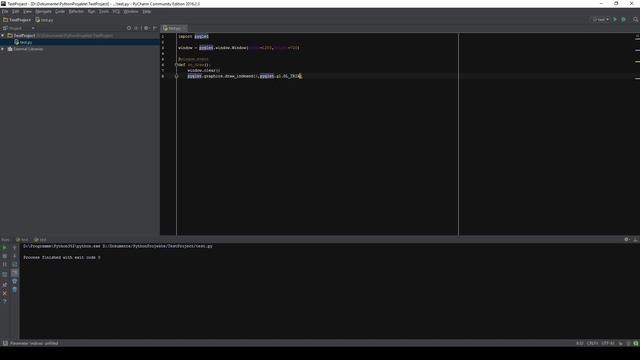Open the Refactor menu
640x360 pixels.
pos(76,11)
